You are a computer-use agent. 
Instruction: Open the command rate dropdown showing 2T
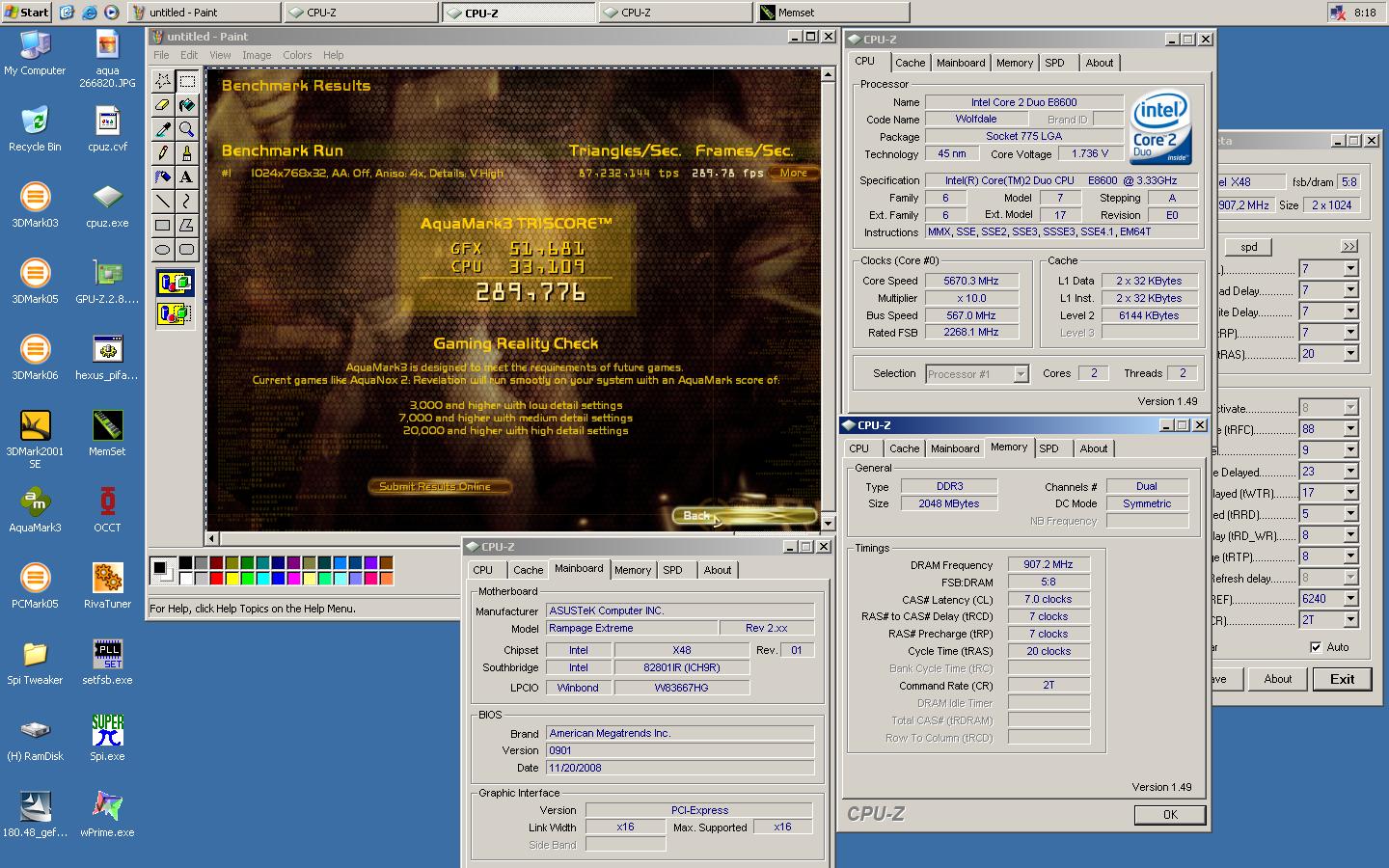pyautogui.click(x=1328, y=620)
